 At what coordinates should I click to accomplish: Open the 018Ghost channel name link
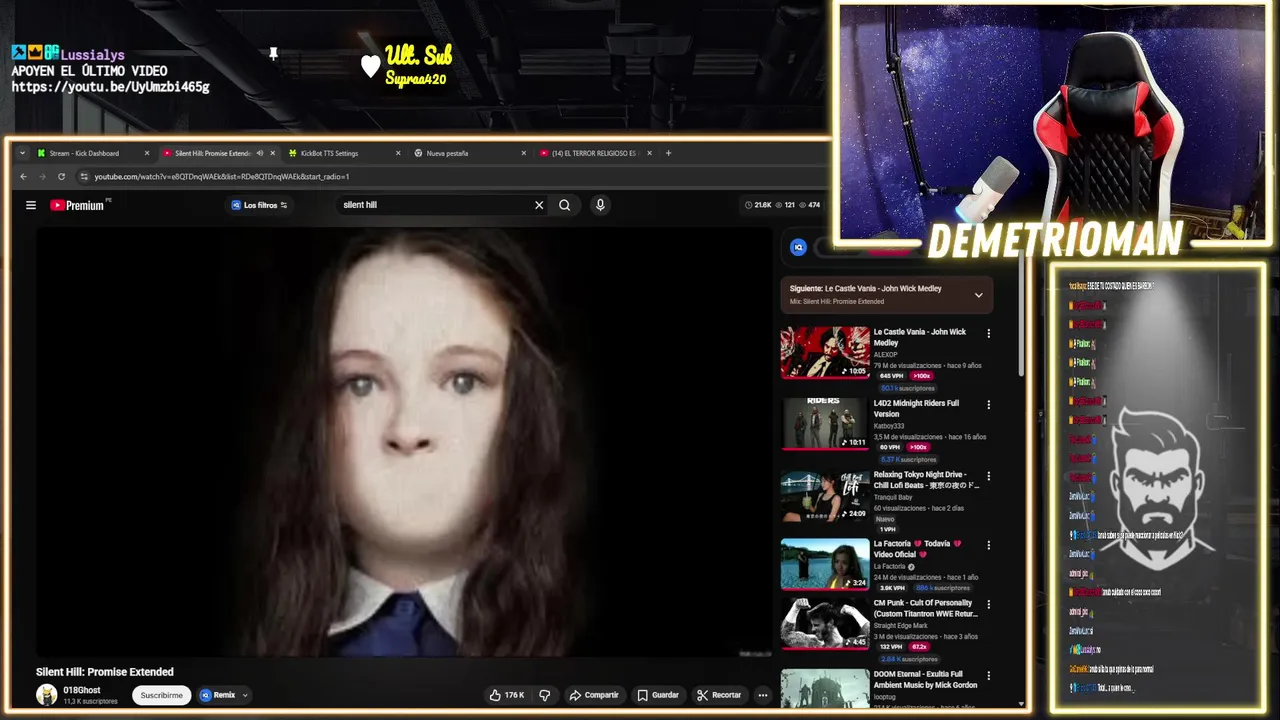82,690
